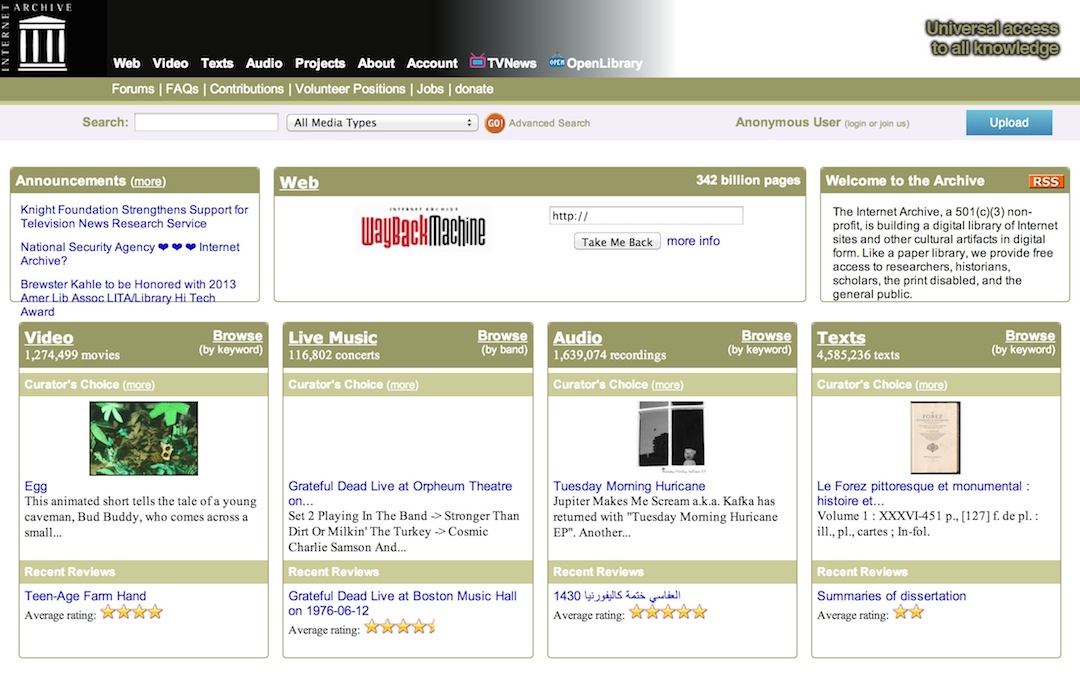Image resolution: width=1080 pixels, height=674 pixels.
Task: Open Knight Foundation announcement
Action: tap(134, 216)
